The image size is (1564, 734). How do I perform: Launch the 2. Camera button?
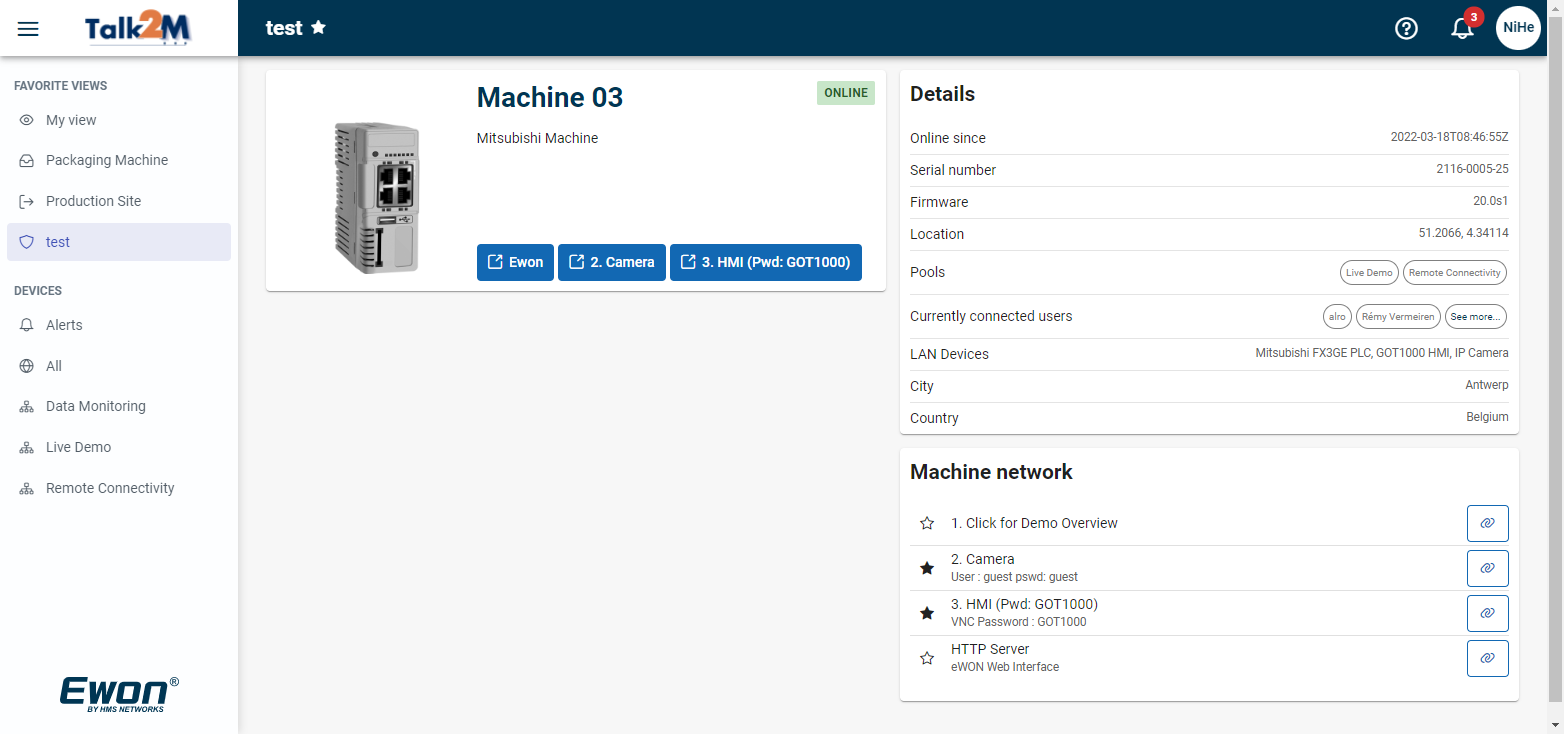(x=612, y=262)
